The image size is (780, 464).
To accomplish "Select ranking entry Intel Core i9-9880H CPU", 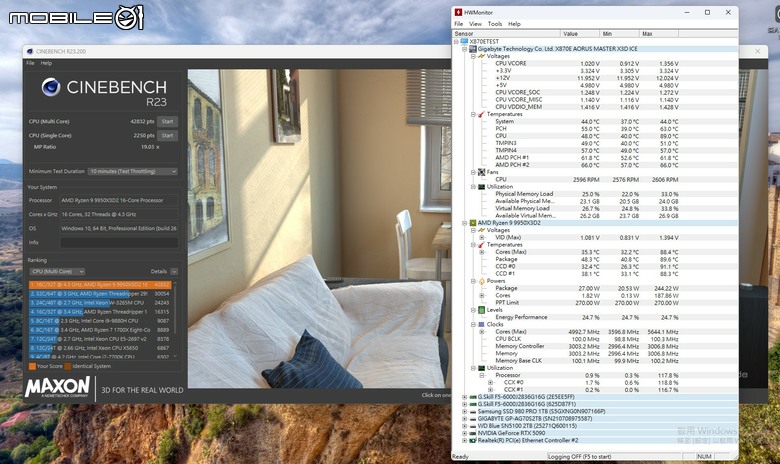I will click(x=100, y=321).
